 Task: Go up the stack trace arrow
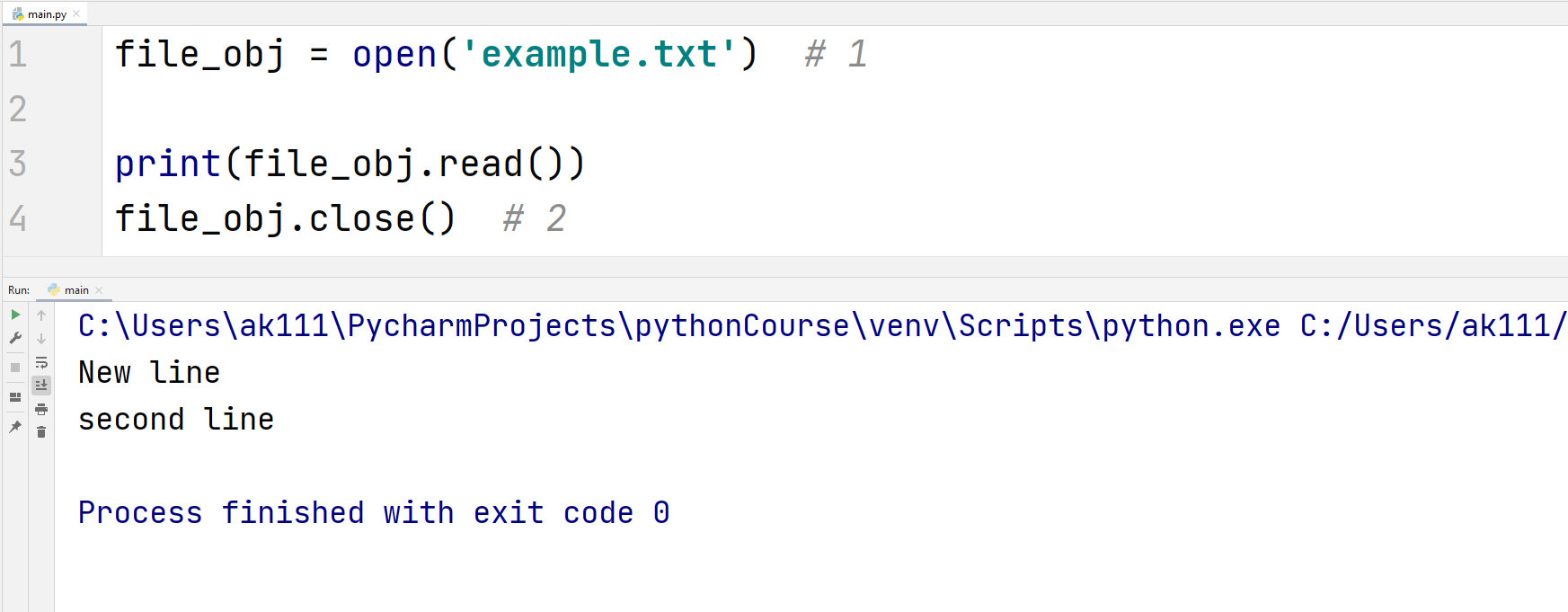click(x=41, y=315)
